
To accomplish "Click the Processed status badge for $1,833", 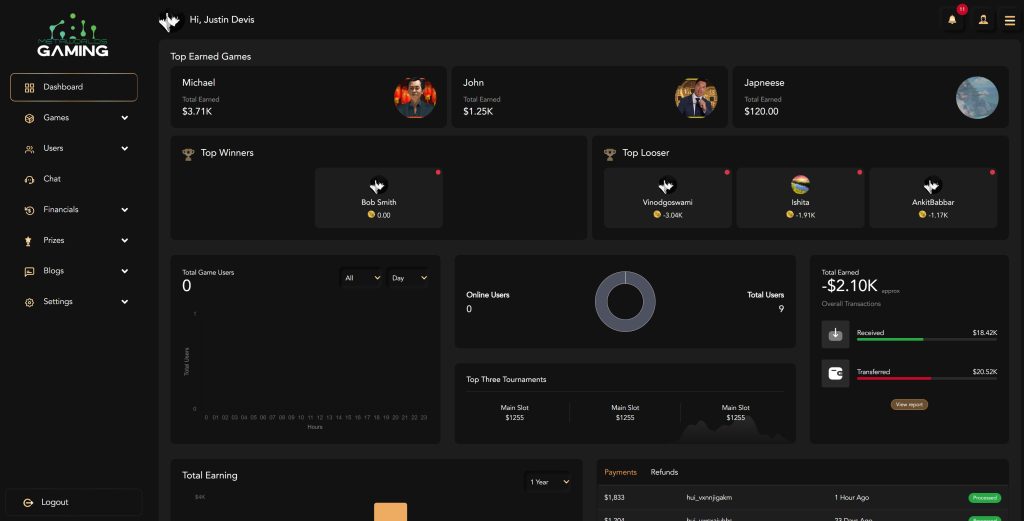I will [x=984, y=497].
